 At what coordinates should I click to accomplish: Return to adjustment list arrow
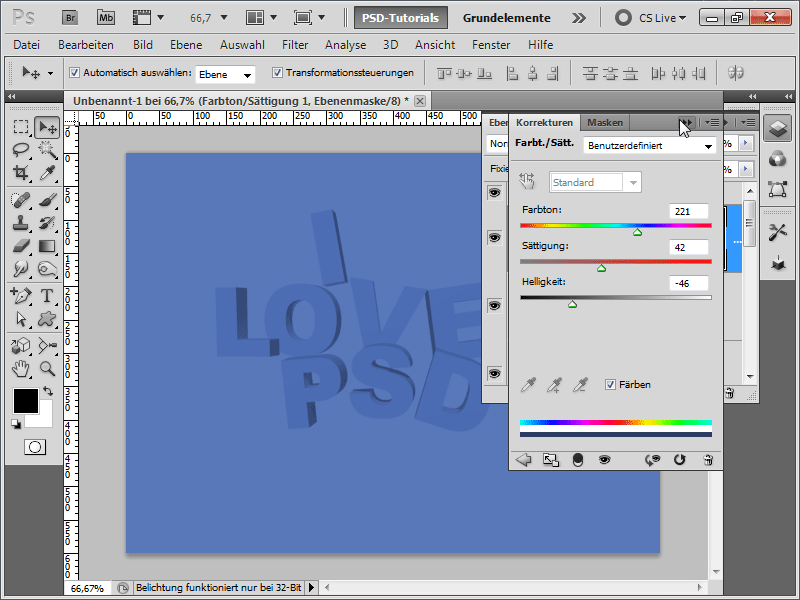[523, 460]
